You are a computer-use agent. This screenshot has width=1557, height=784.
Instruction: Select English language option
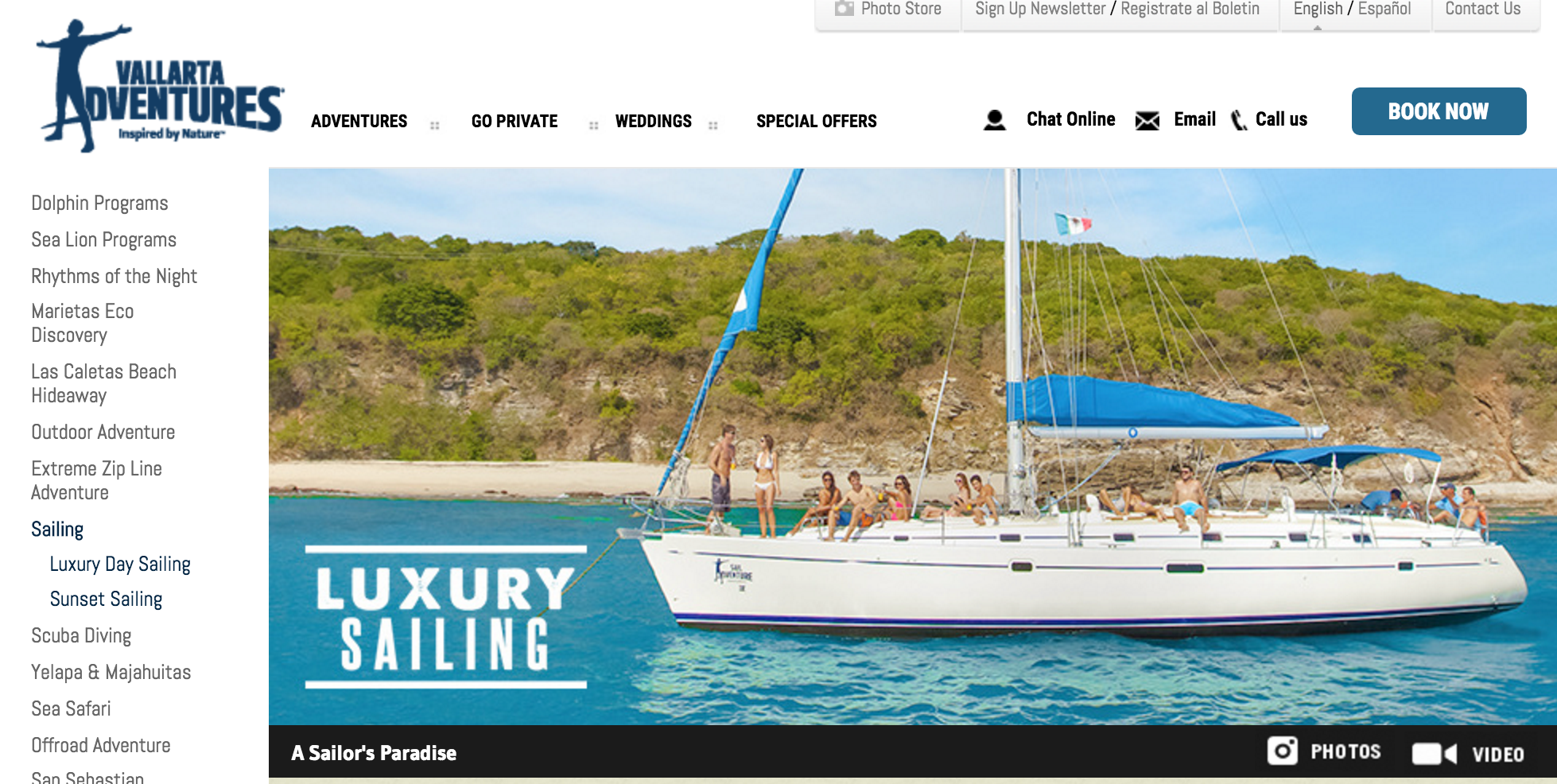[x=1318, y=9]
